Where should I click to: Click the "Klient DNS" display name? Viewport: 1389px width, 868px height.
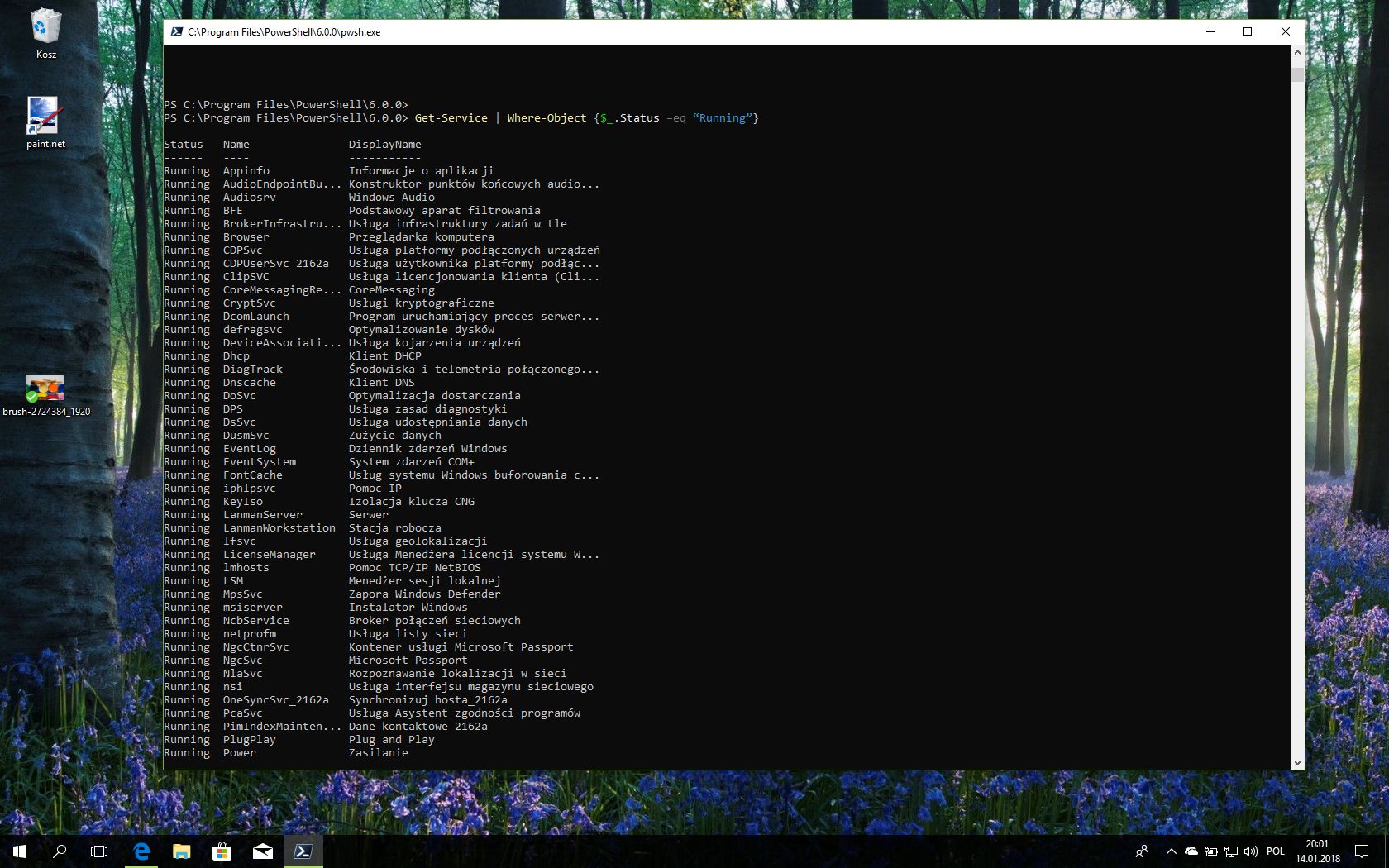[x=382, y=383]
